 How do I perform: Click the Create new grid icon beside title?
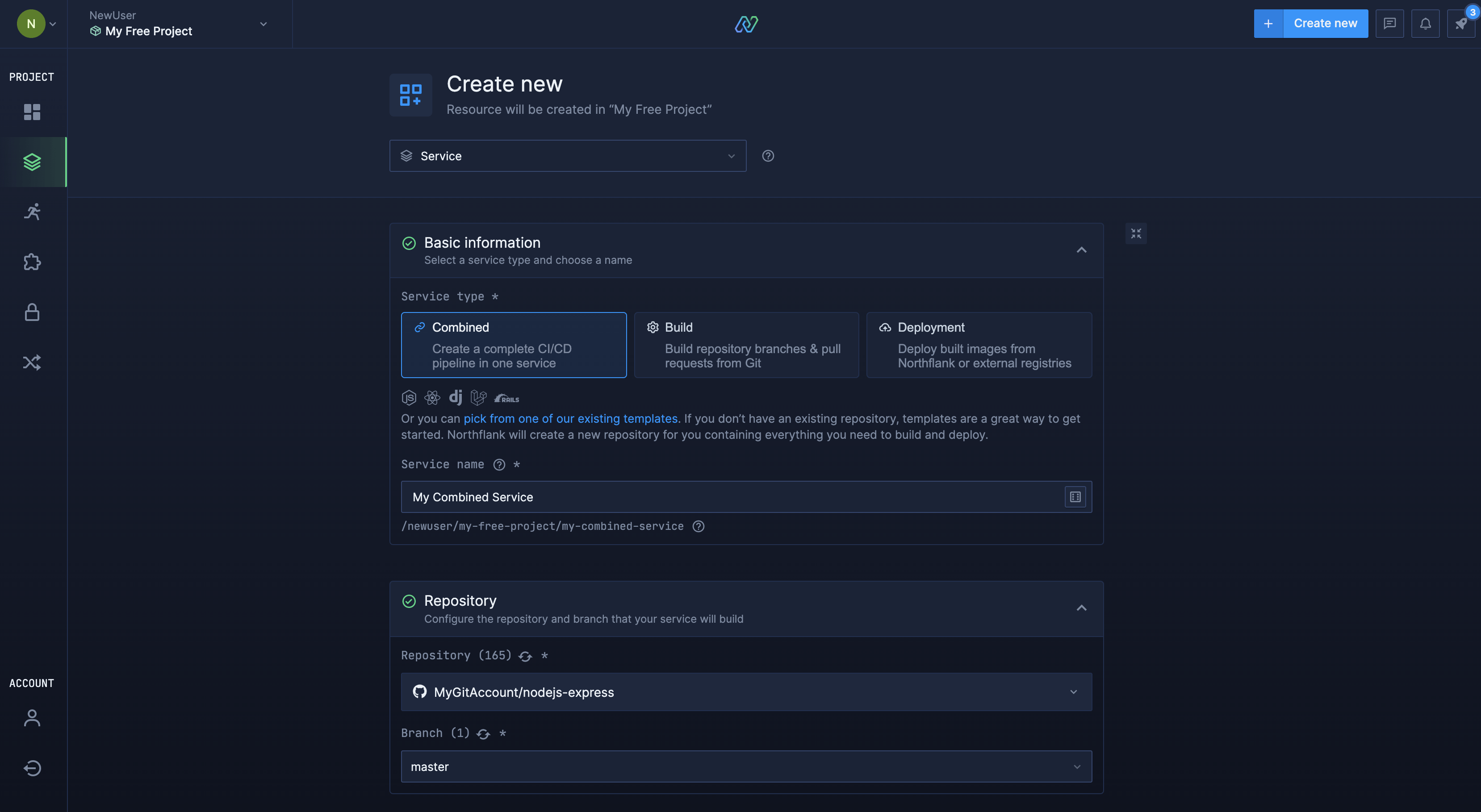coord(410,95)
